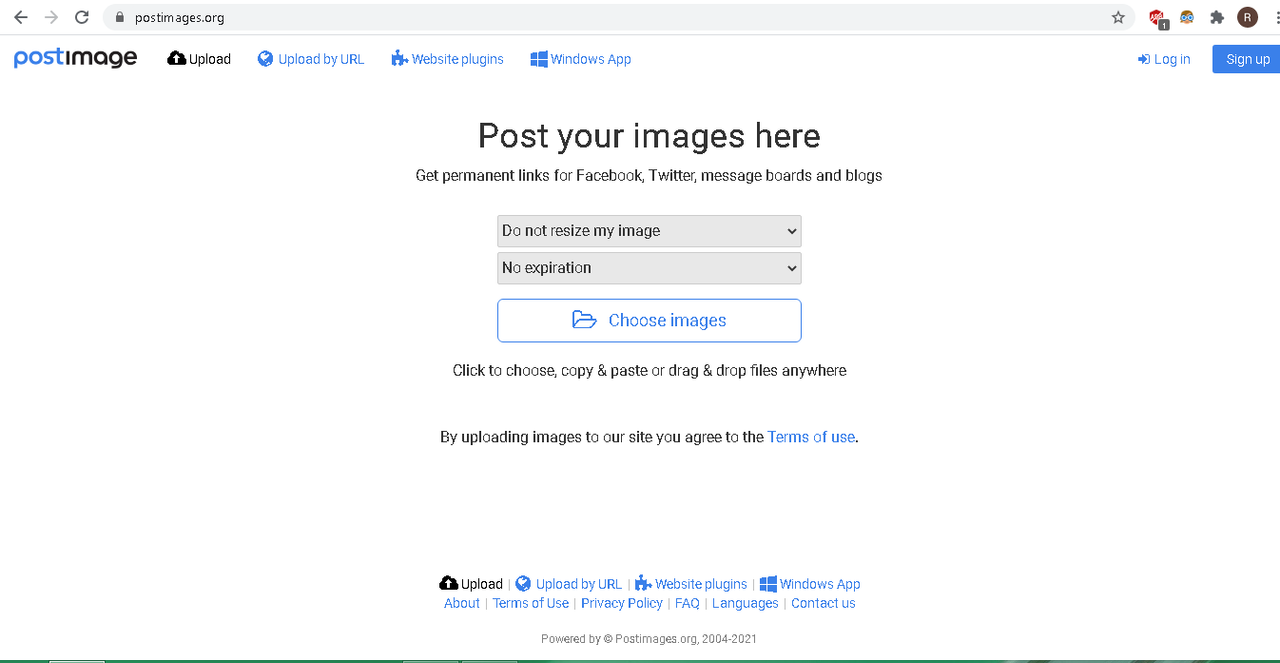
Task: Open the About footer link
Action: [x=462, y=603]
